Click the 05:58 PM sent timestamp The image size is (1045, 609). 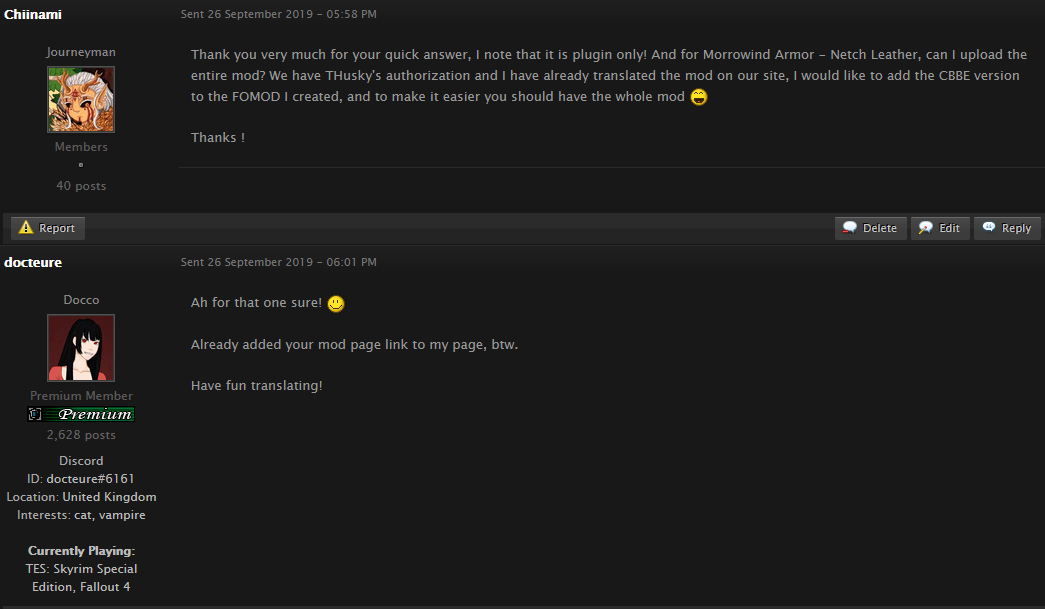[279, 15]
